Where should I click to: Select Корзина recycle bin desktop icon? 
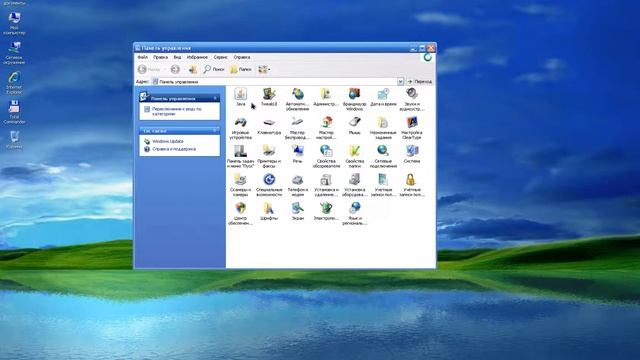pyautogui.click(x=14, y=140)
